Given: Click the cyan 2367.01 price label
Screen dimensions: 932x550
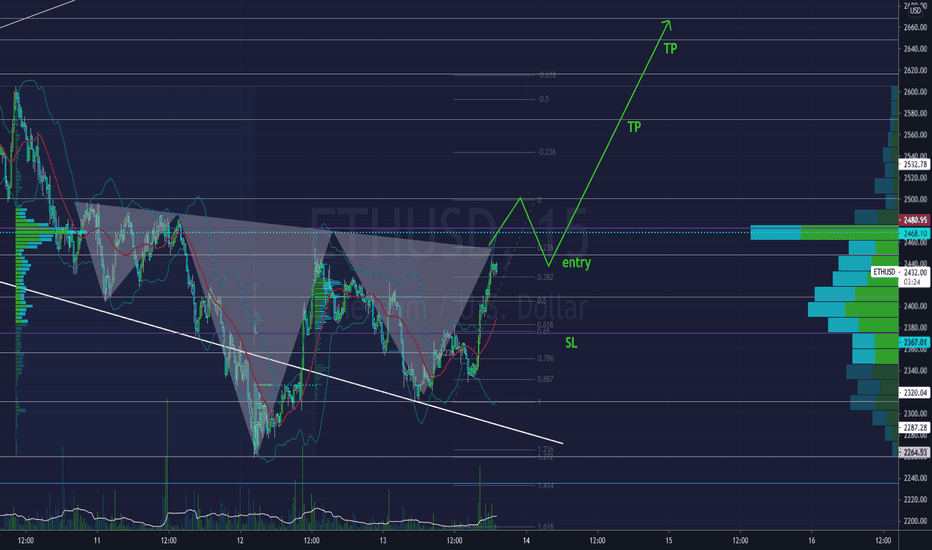Looking at the screenshot, I should tap(915, 342).
